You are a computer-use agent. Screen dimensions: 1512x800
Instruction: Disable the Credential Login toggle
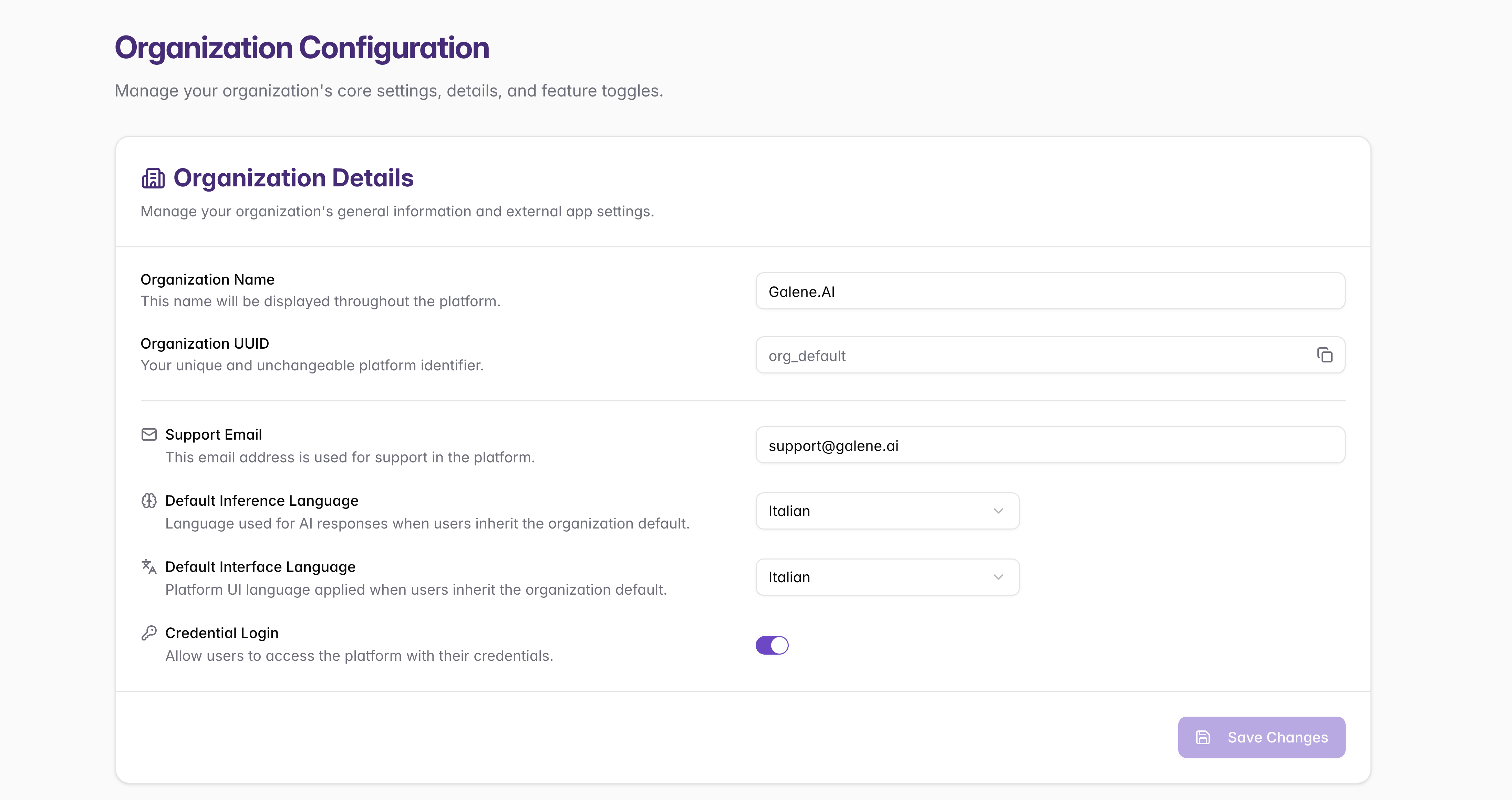pyautogui.click(x=772, y=645)
